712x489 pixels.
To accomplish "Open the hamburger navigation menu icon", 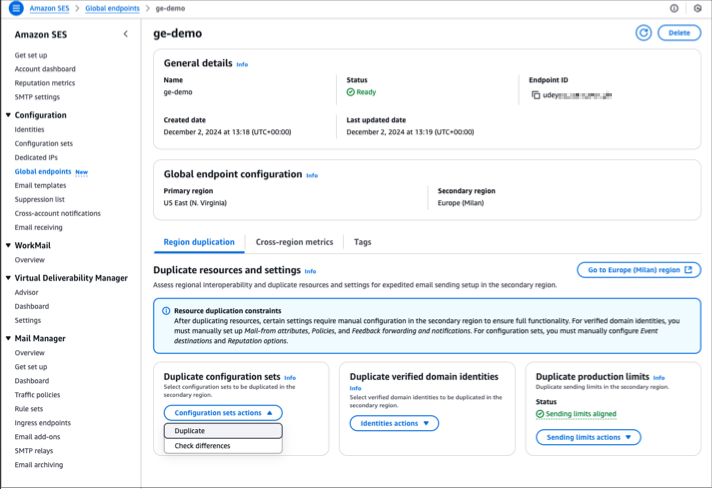I will coord(16,8).
